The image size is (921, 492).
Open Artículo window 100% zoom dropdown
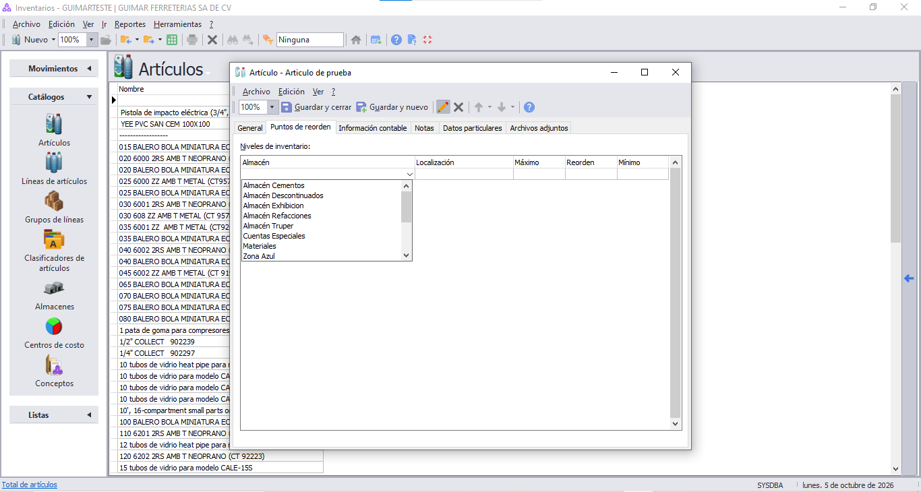coord(272,107)
